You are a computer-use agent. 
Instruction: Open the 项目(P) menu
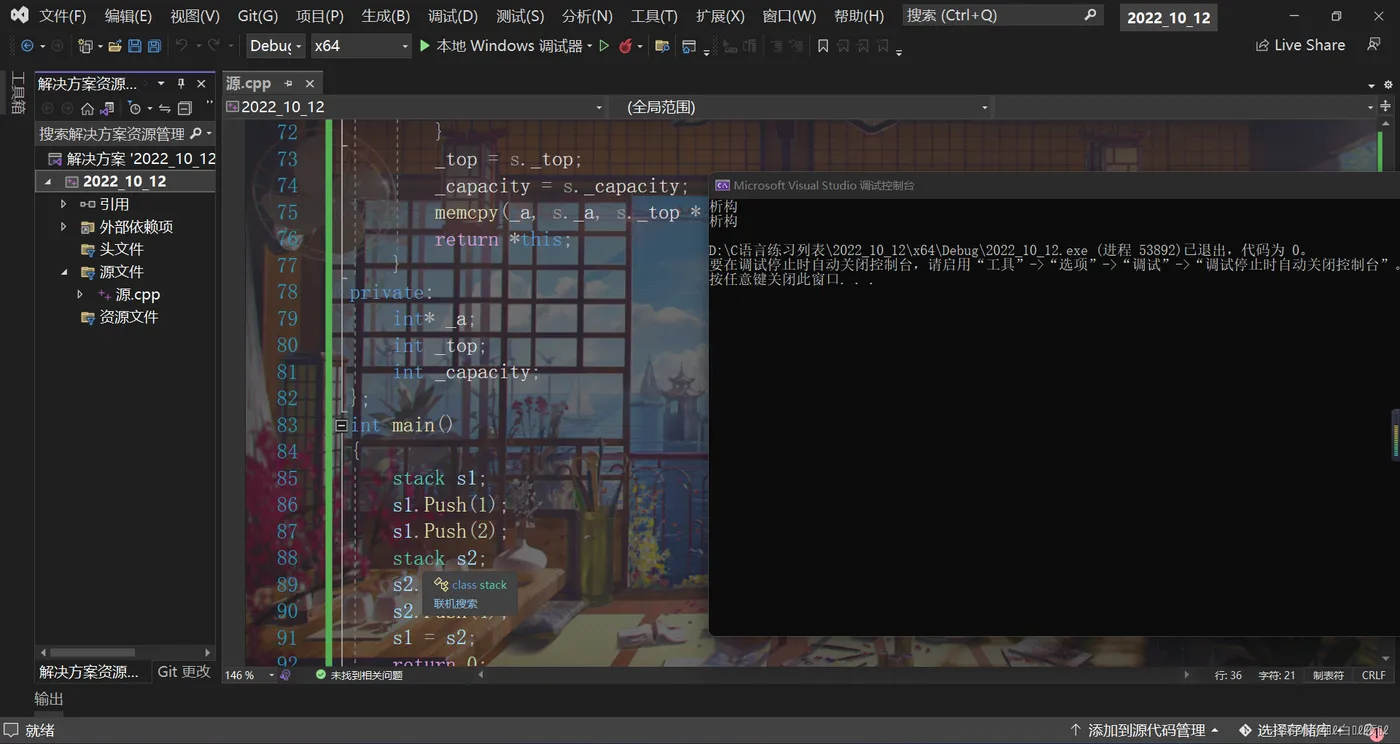pos(320,16)
